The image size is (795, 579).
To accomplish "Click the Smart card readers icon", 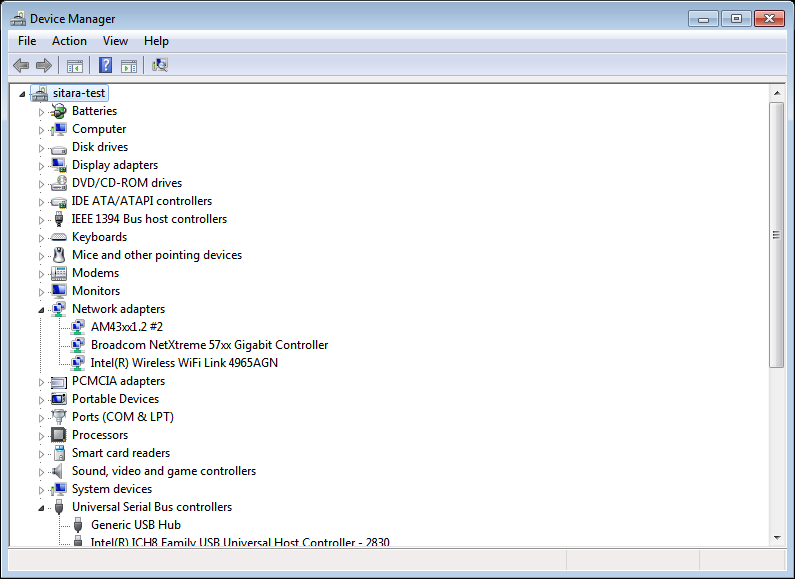I will point(59,453).
